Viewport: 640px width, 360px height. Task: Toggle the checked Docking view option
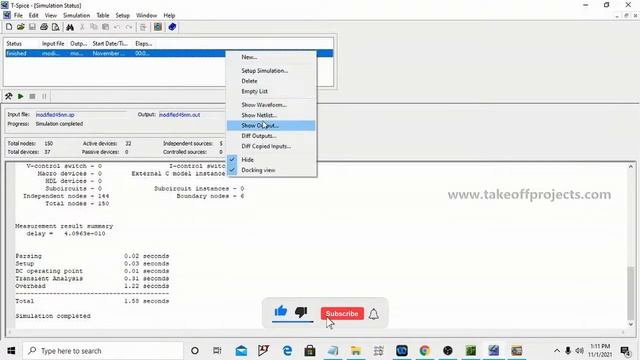point(271,170)
